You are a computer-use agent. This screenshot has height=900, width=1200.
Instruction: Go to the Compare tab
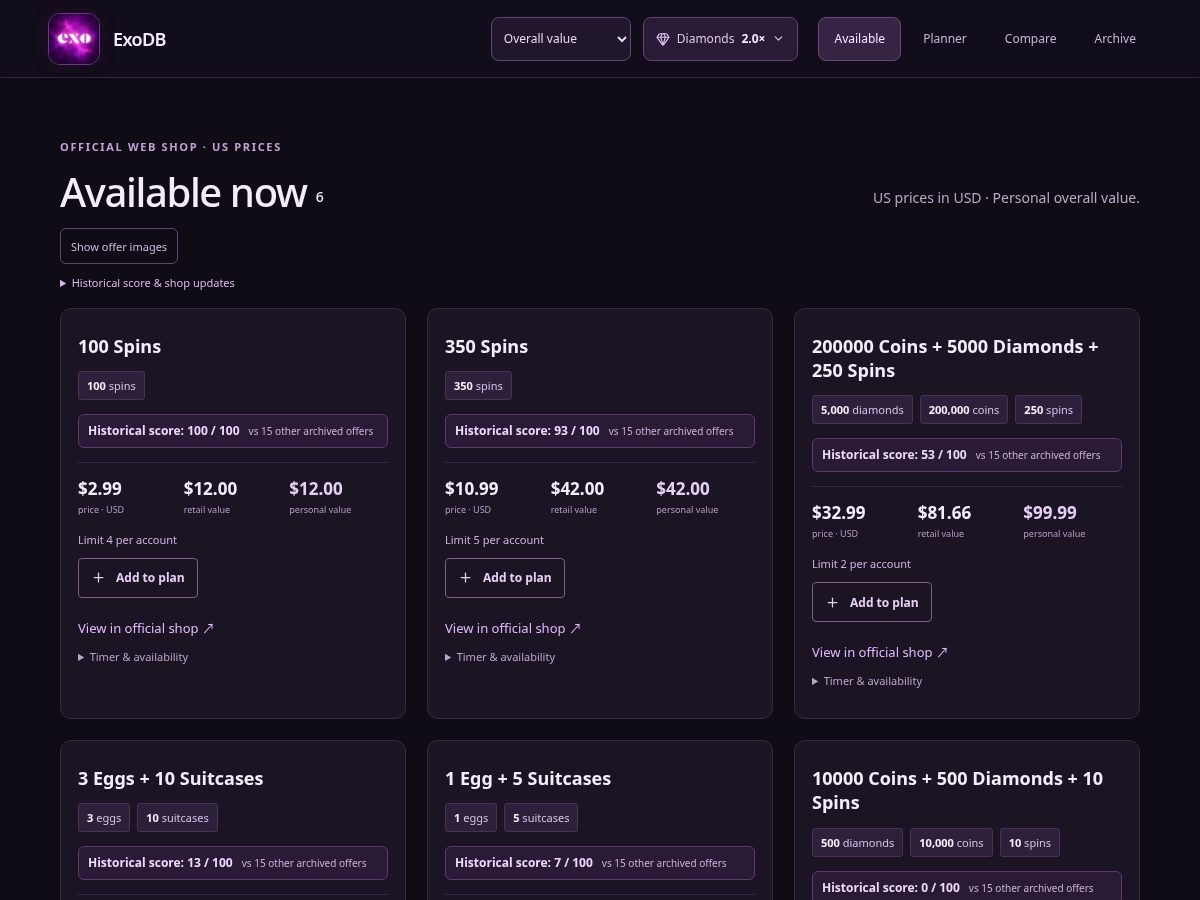tap(1031, 39)
